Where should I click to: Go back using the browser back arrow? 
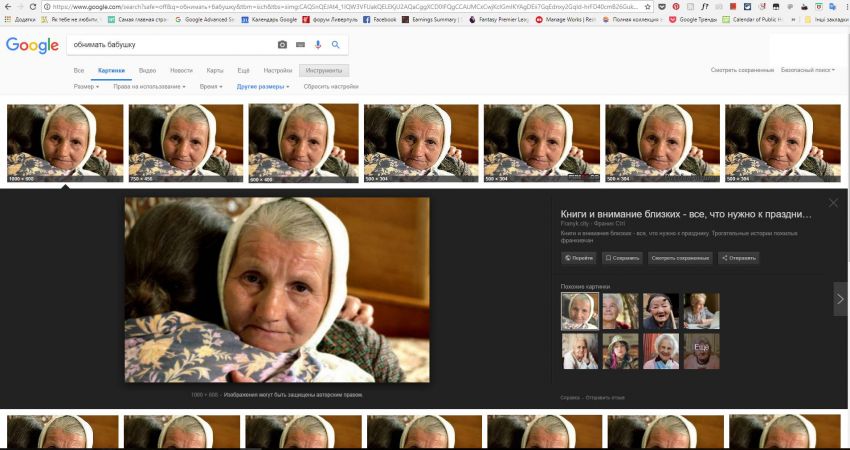point(8,7)
